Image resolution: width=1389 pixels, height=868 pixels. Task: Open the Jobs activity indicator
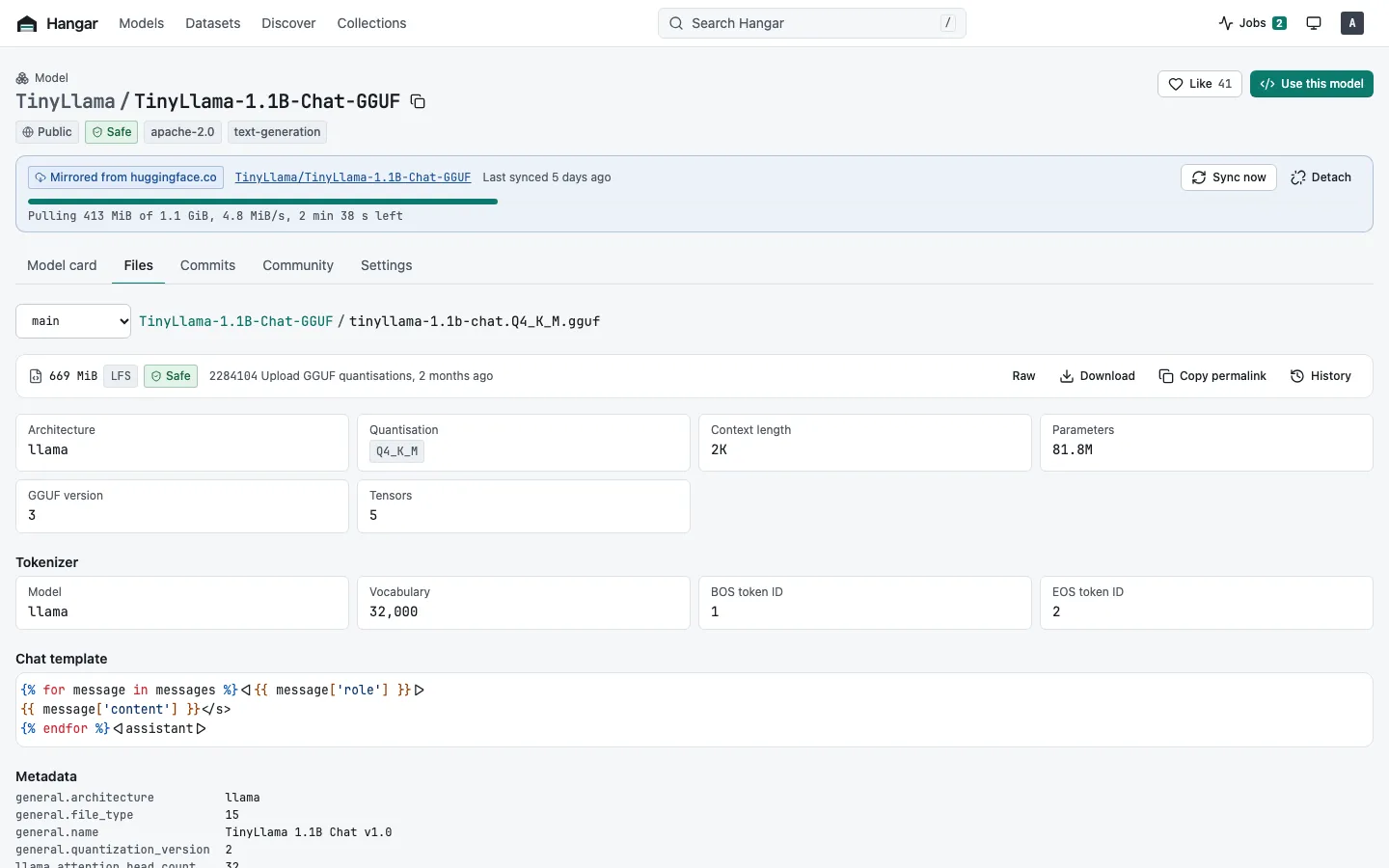pyautogui.click(x=1252, y=23)
